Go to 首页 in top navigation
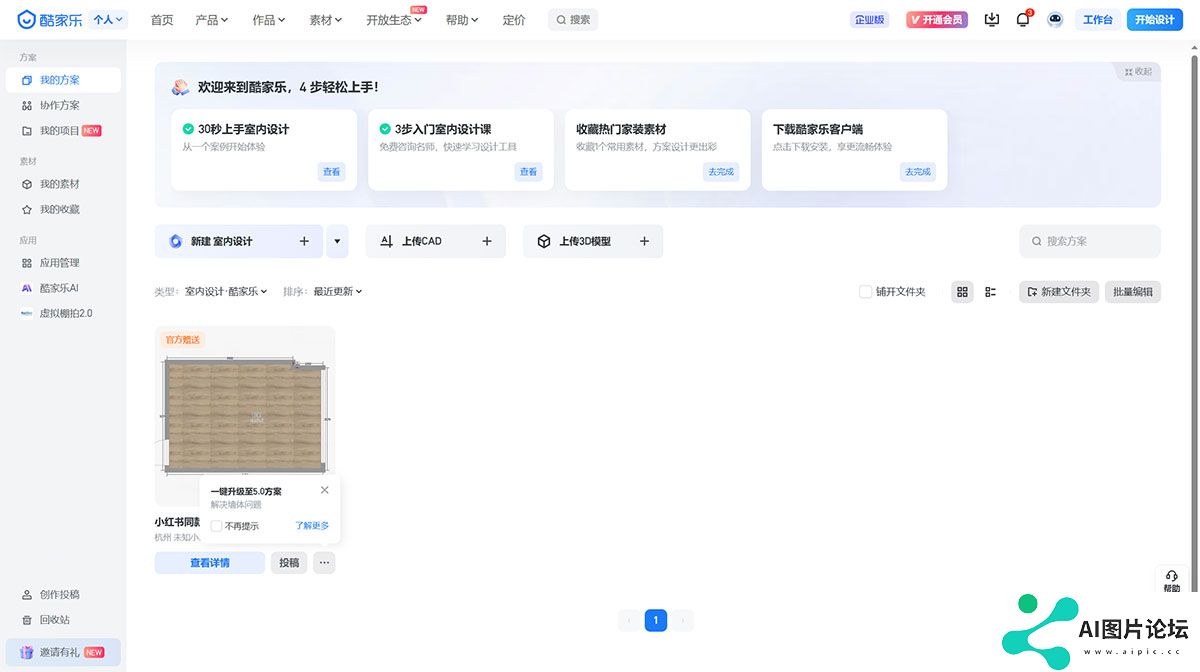1200x672 pixels. pyautogui.click(x=162, y=19)
